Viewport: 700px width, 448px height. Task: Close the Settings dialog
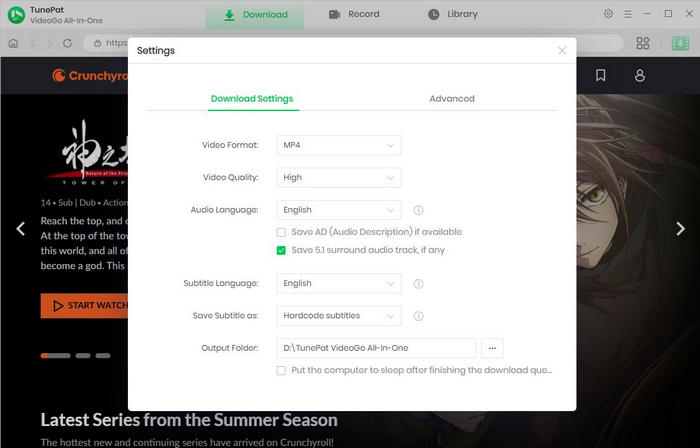tap(562, 51)
